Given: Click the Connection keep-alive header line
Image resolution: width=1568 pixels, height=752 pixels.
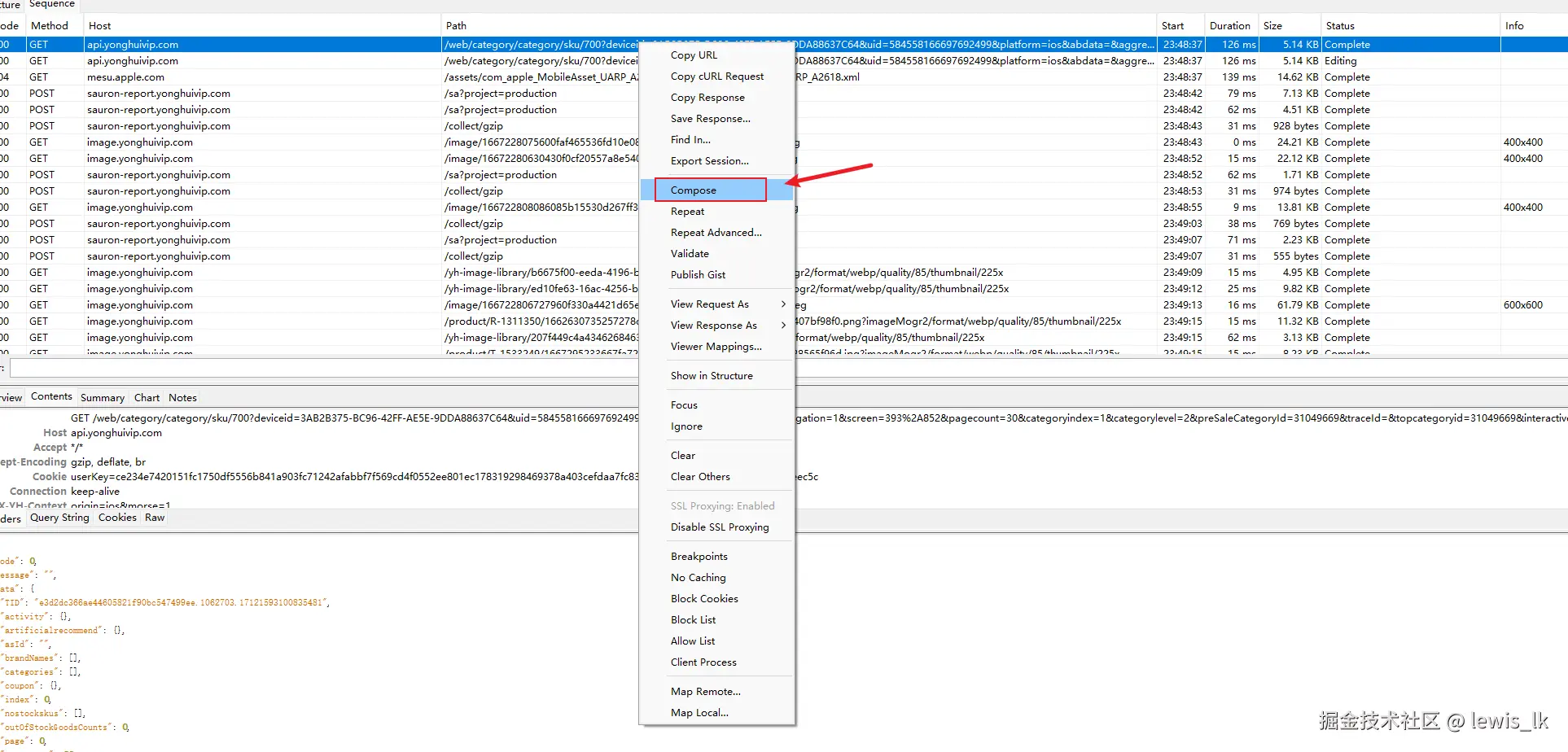Looking at the screenshot, I should [64, 492].
